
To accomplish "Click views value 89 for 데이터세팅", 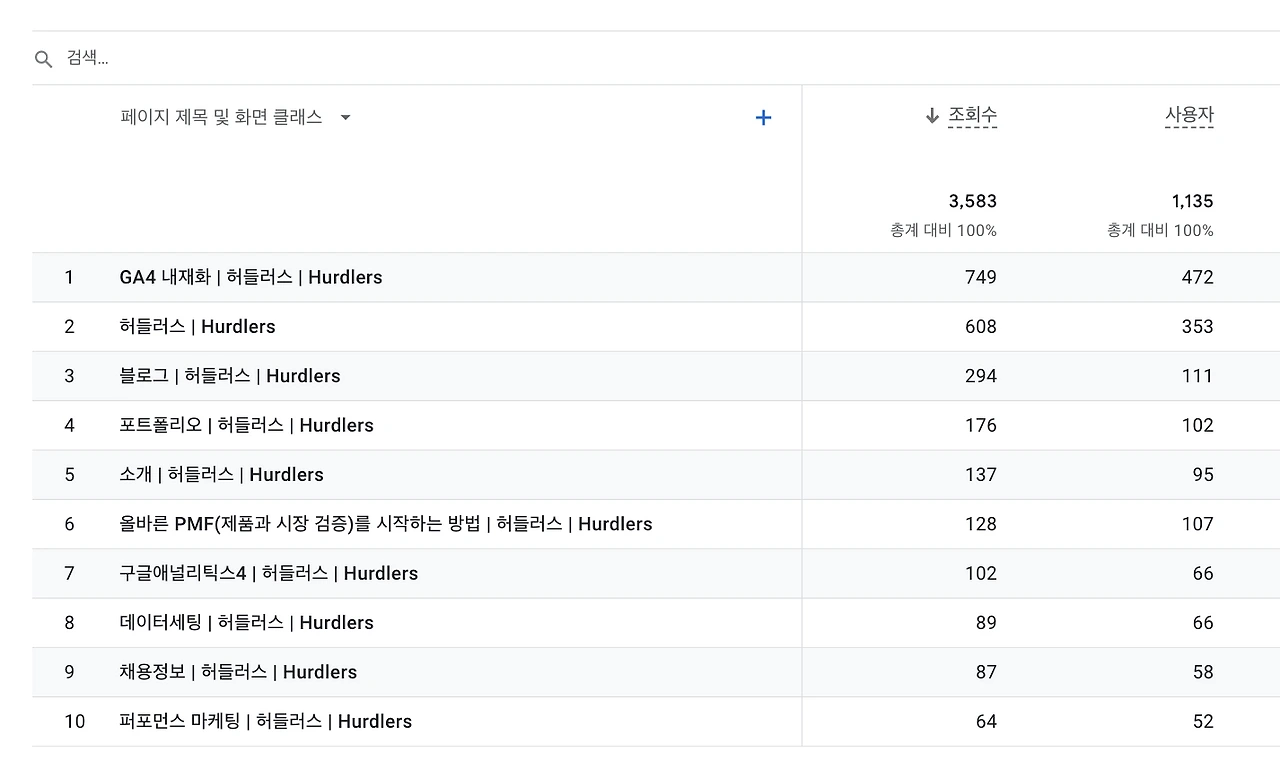I will tap(986, 622).
